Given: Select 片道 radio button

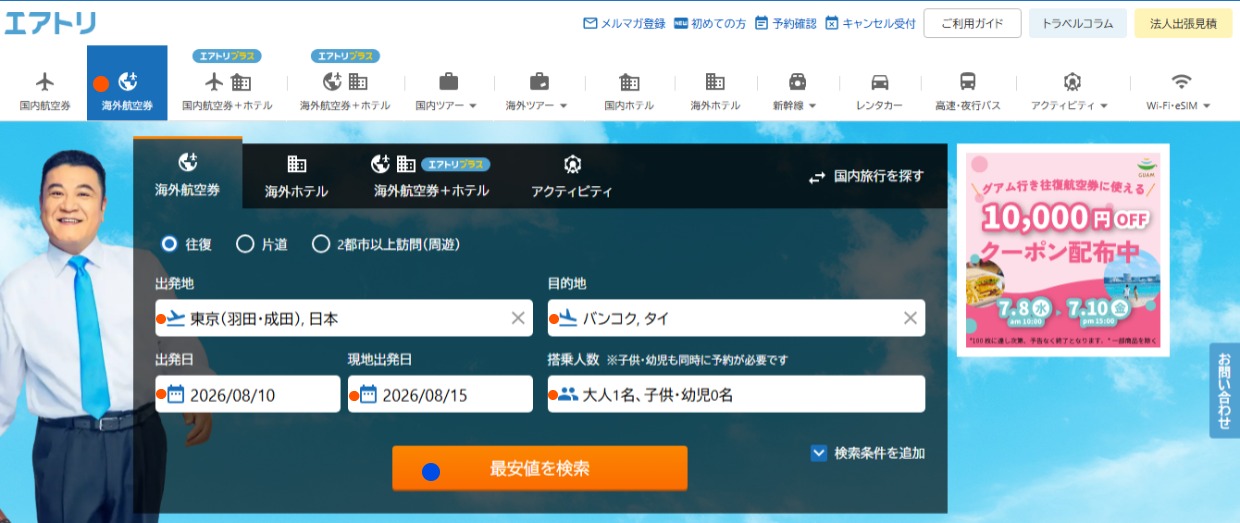Looking at the screenshot, I should pyautogui.click(x=245, y=243).
